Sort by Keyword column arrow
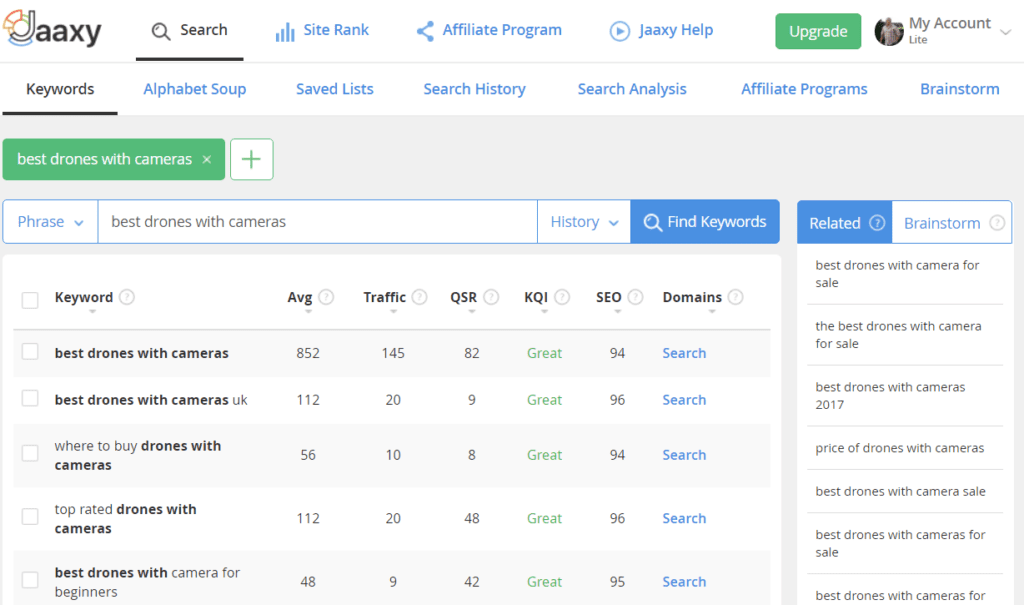 (92, 312)
